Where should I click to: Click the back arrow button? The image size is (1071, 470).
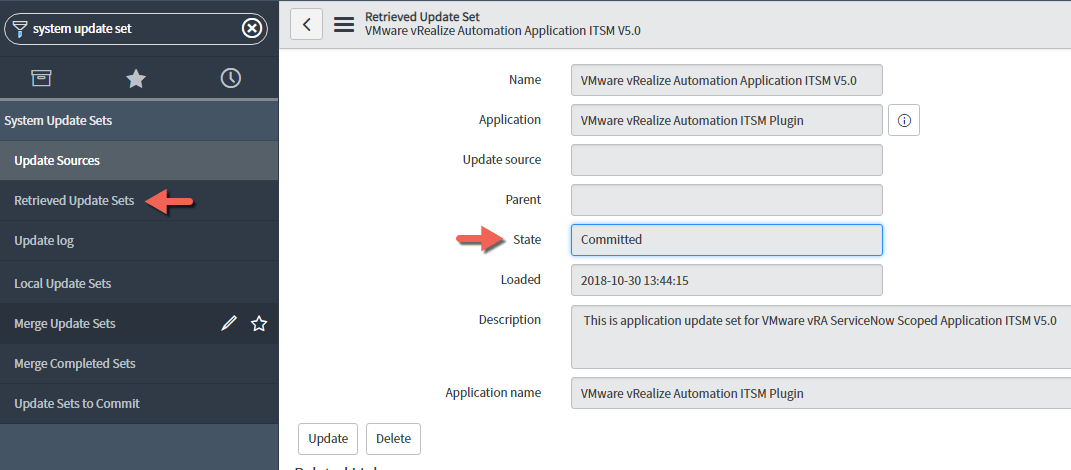click(307, 25)
